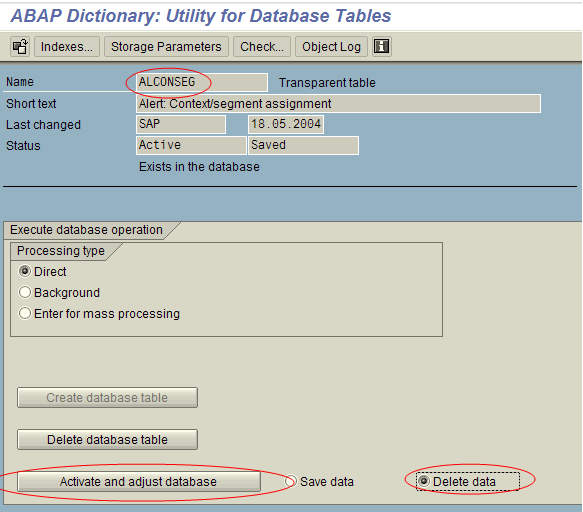Click Activate and adjust database

(x=139, y=482)
